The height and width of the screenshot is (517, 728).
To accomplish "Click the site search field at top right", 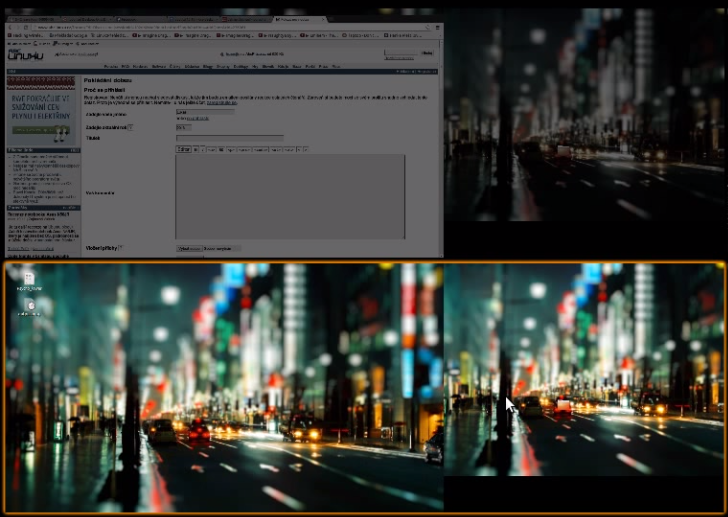I will (401, 53).
